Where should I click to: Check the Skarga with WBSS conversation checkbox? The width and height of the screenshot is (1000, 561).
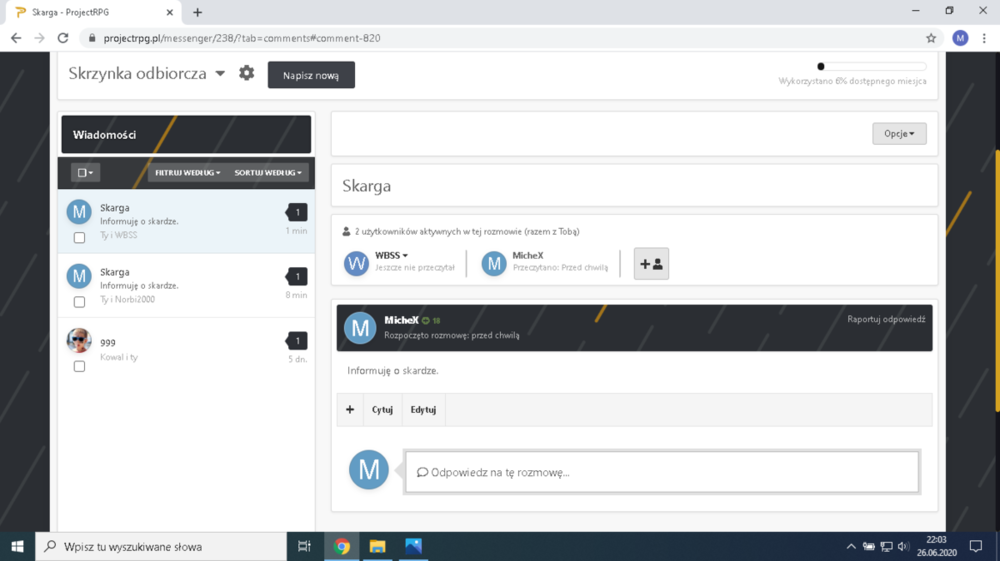click(79, 238)
